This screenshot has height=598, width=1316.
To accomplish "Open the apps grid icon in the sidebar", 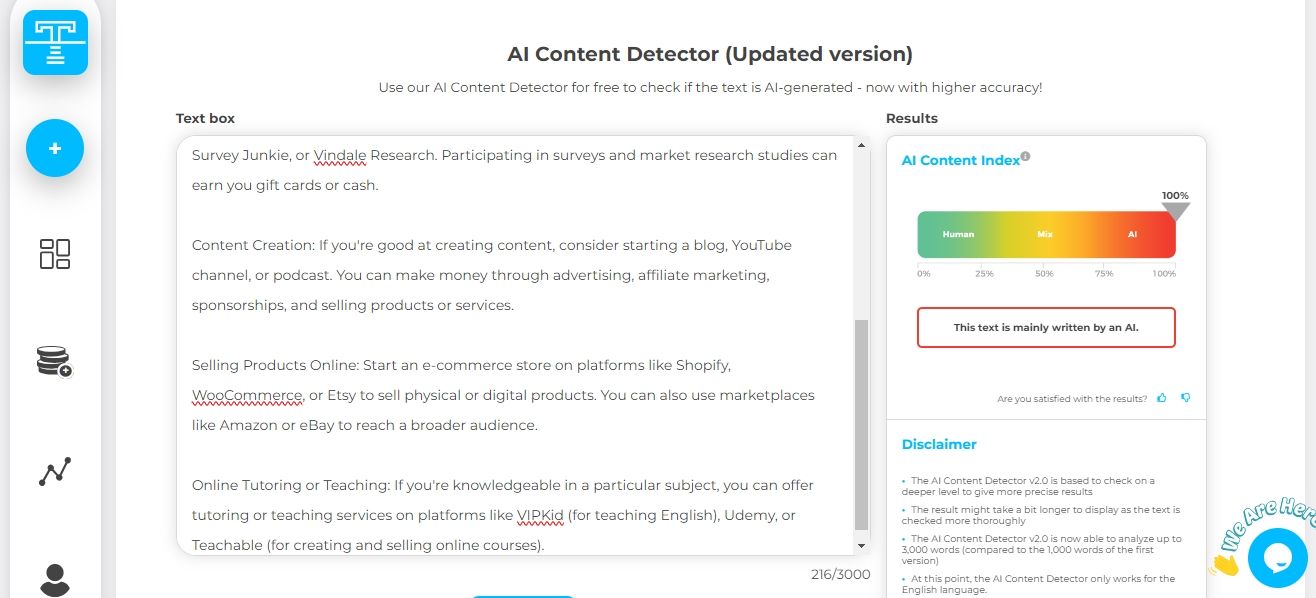I will [55, 255].
